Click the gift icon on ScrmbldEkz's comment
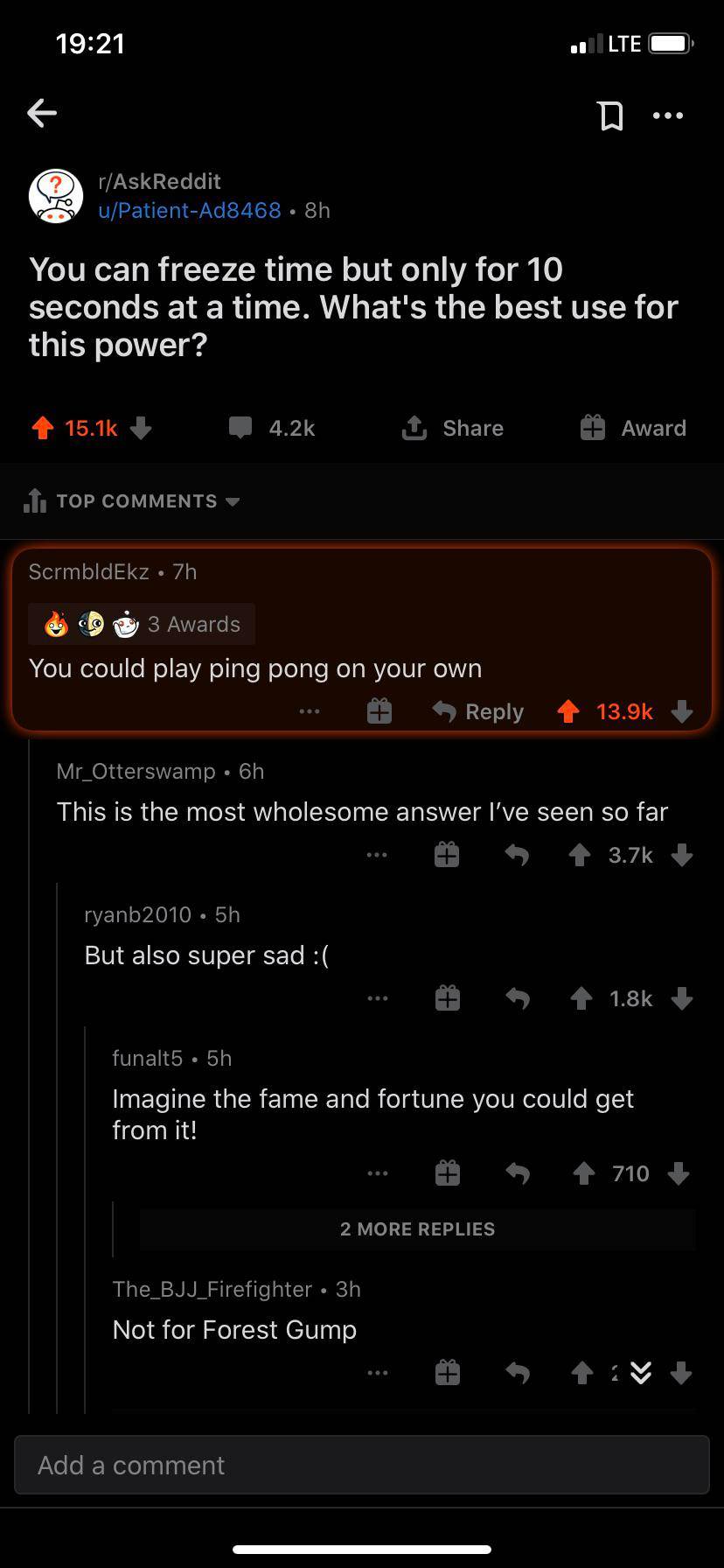 pyautogui.click(x=379, y=711)
